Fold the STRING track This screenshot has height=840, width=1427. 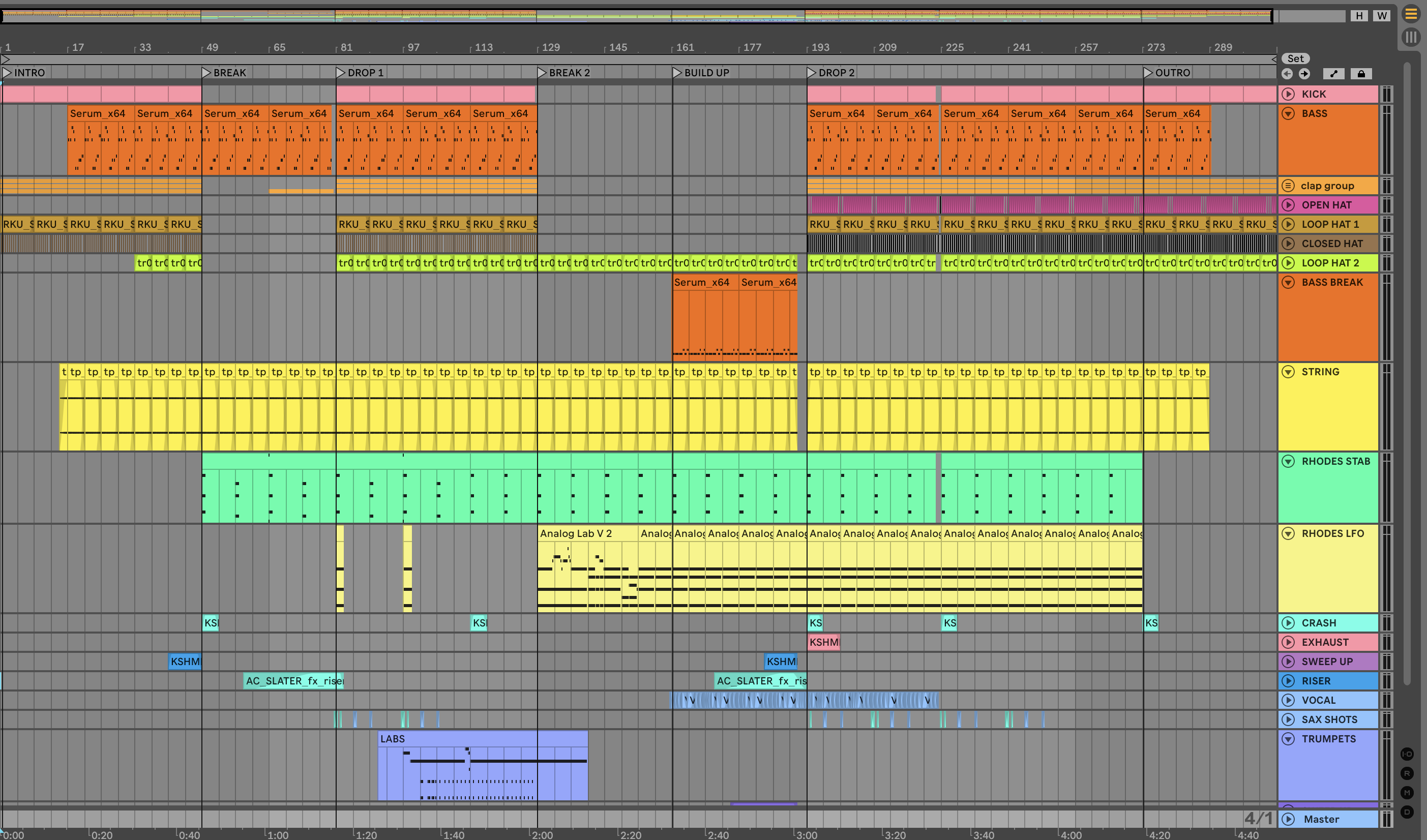click(x=1288, y=372)
